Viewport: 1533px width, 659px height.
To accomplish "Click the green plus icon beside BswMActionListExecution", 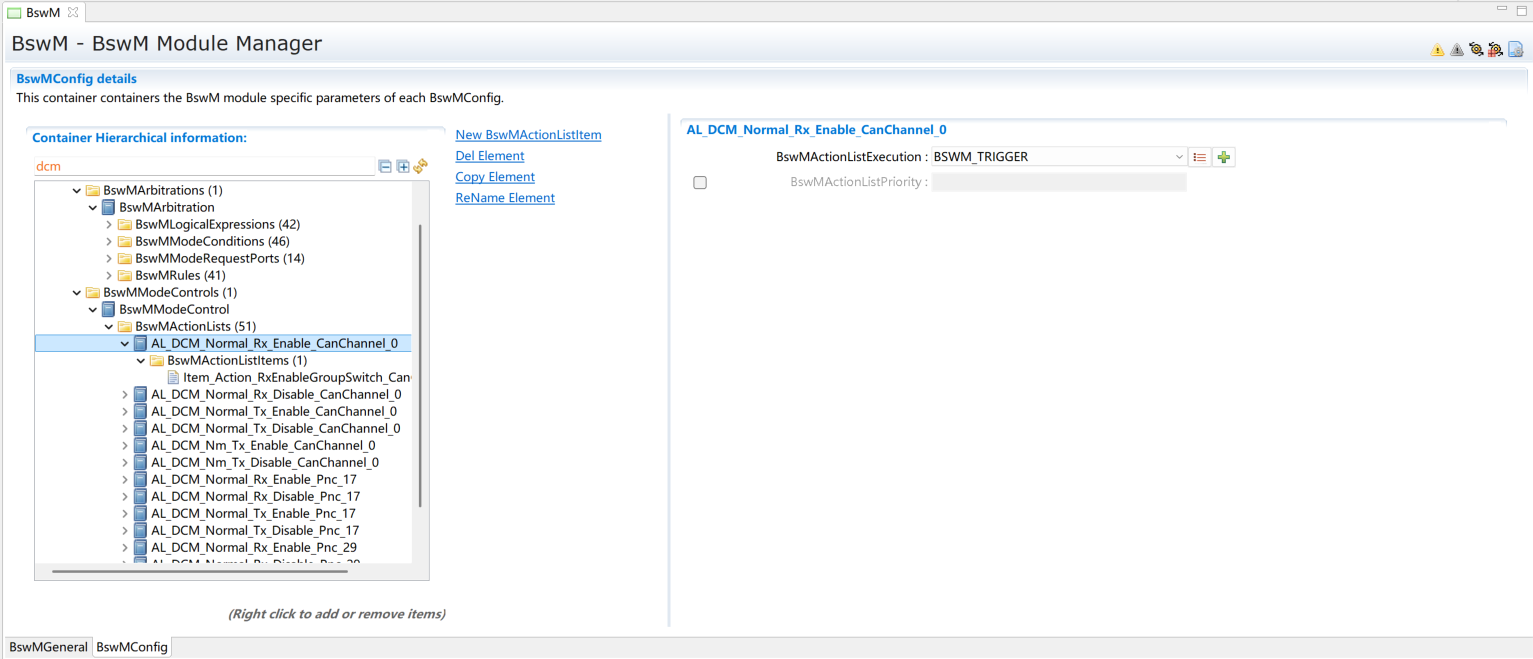I will (1223, 157).
